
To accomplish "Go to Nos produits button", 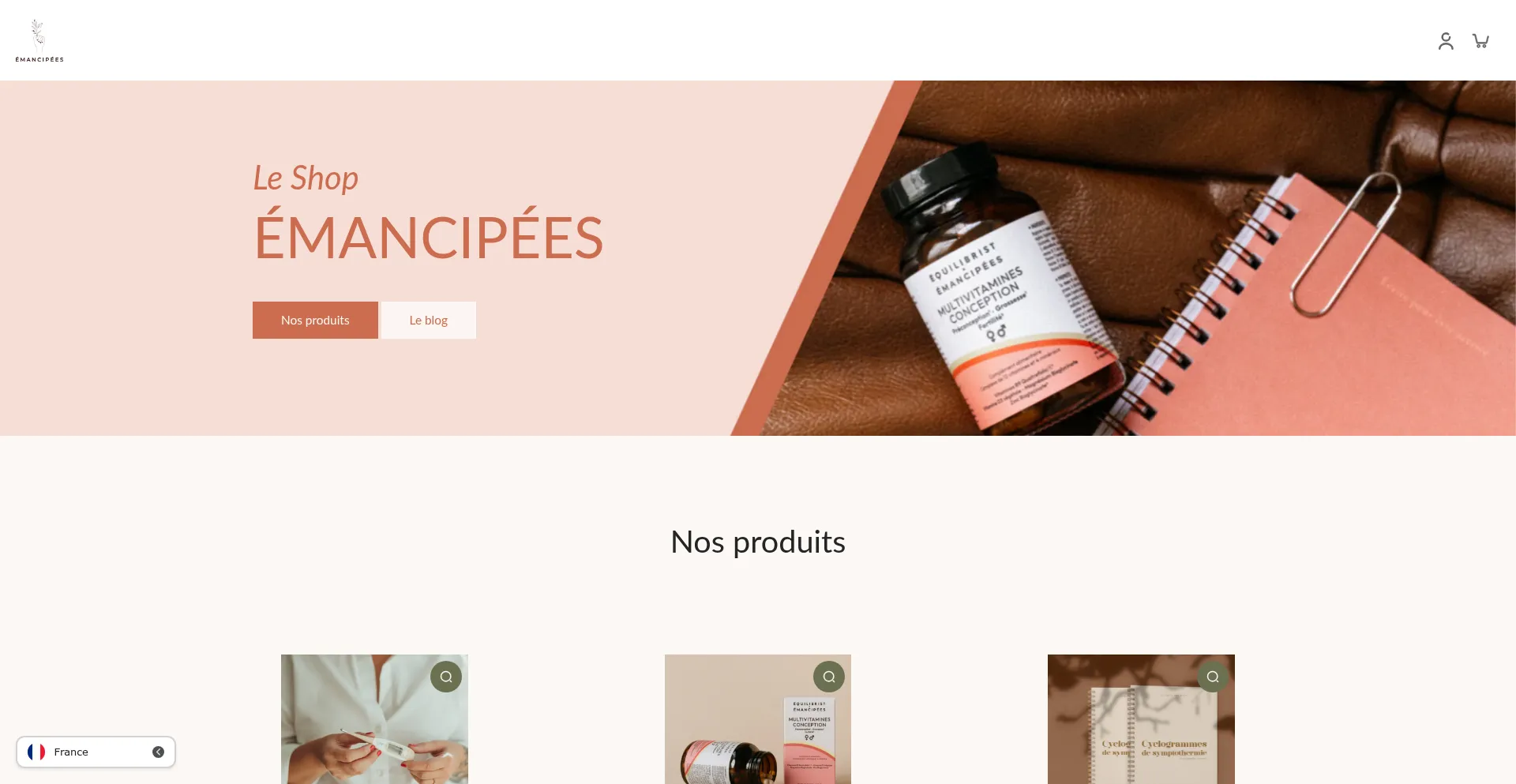I will [x=315, y=320].
